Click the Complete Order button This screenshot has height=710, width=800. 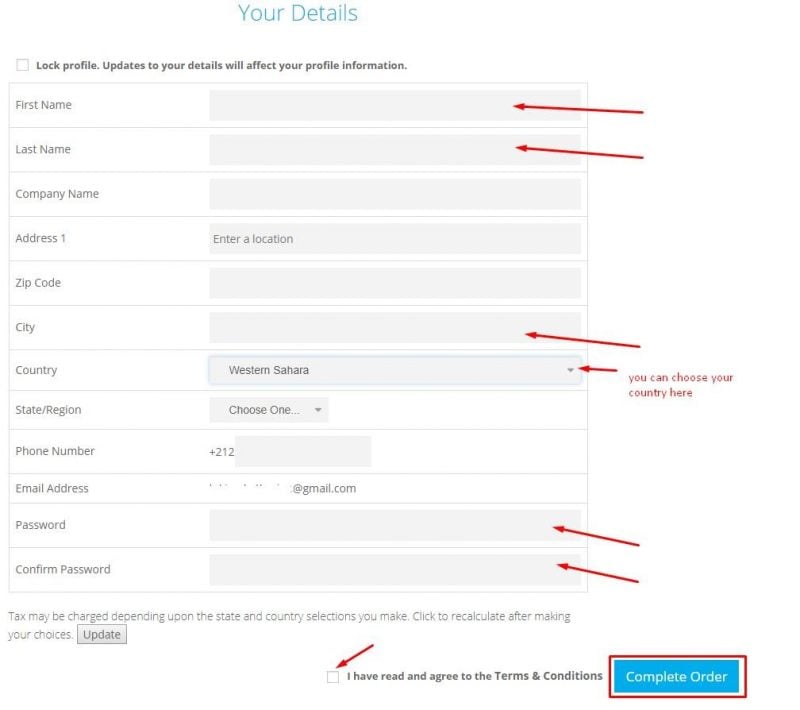676,676
